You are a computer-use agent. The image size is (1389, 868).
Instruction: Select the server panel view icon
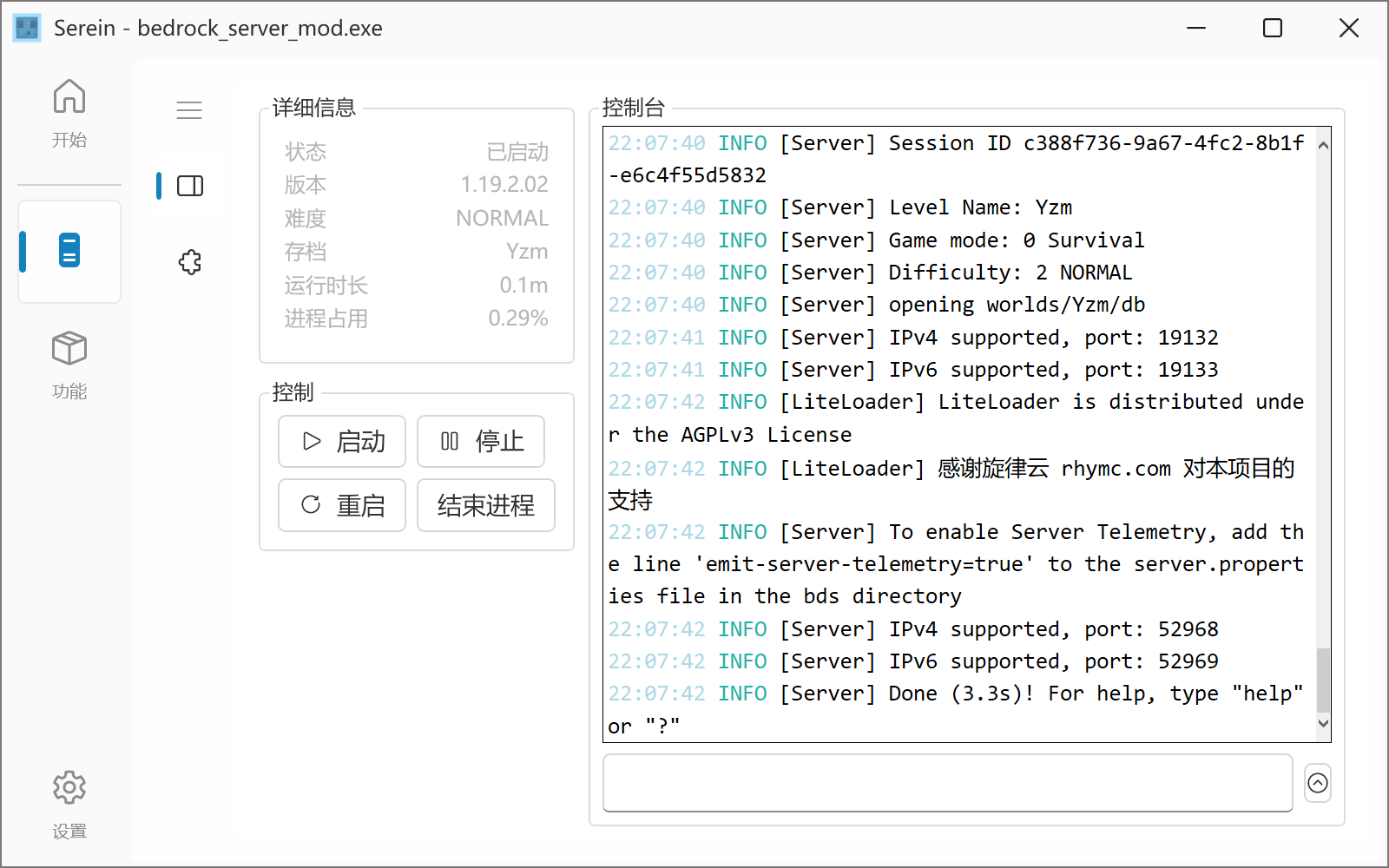coord(190,186)
